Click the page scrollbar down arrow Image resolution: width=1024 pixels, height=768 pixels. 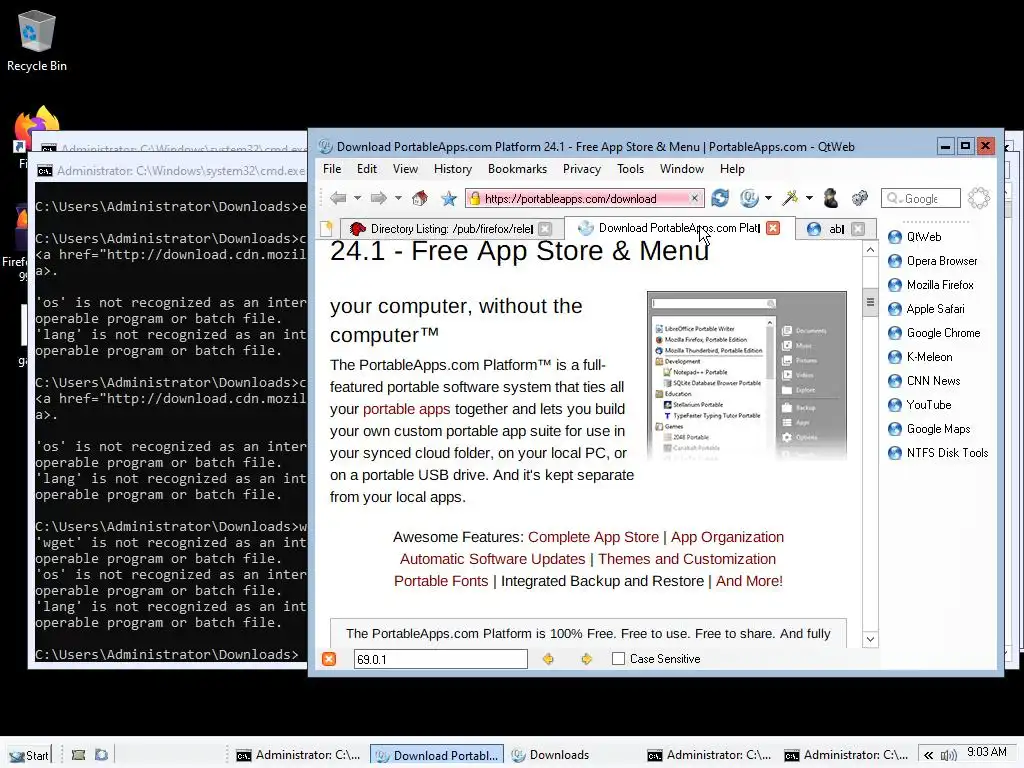click(x=870, y=639)
